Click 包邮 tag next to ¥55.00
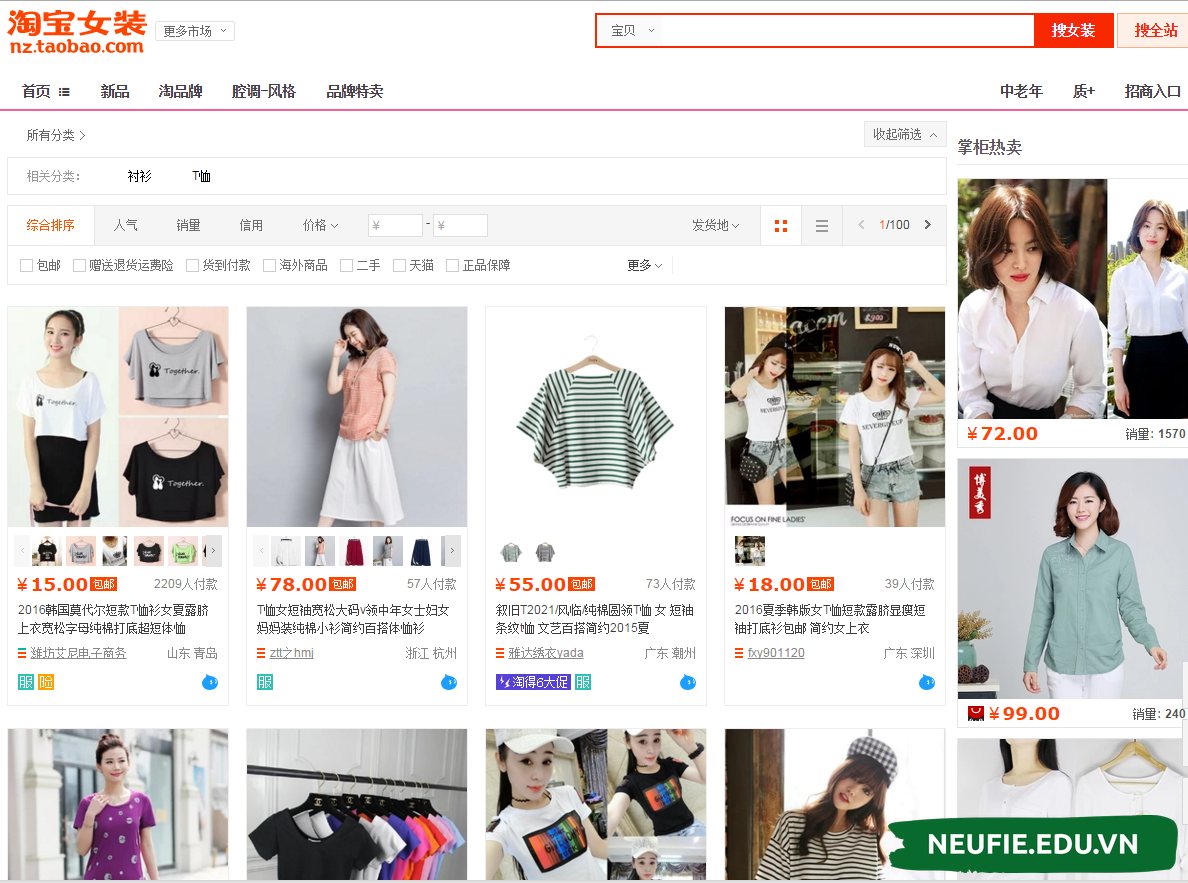This screenshot has height=883, width=1188. coord(582,584)
